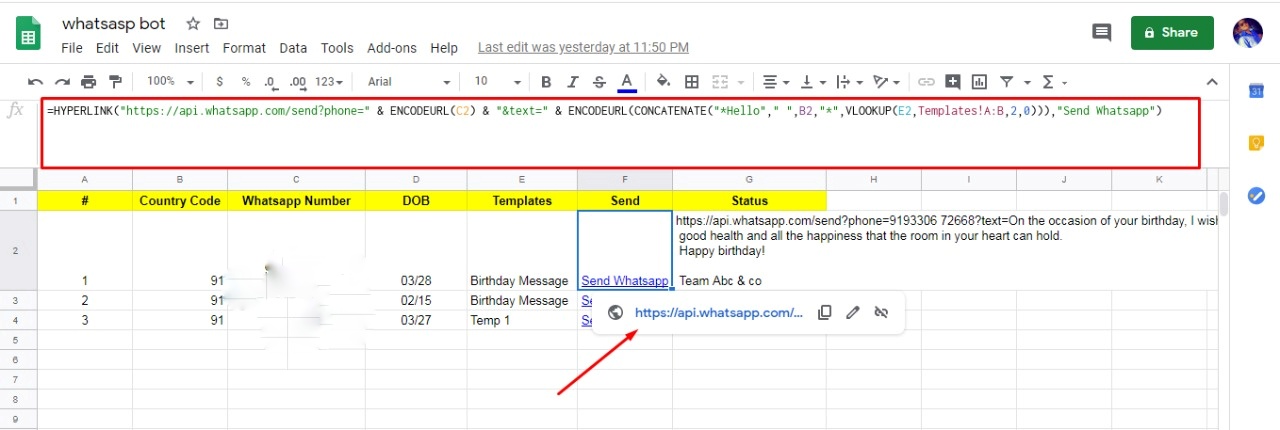Open the Format menu
The image size is (1280, 430).
pos(244,48)
